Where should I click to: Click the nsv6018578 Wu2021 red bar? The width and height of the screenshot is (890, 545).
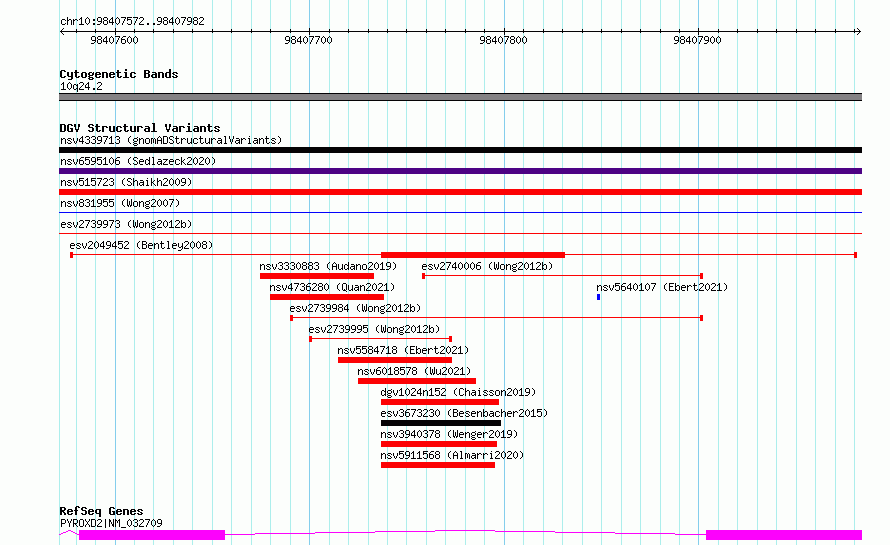pos(417,381)
